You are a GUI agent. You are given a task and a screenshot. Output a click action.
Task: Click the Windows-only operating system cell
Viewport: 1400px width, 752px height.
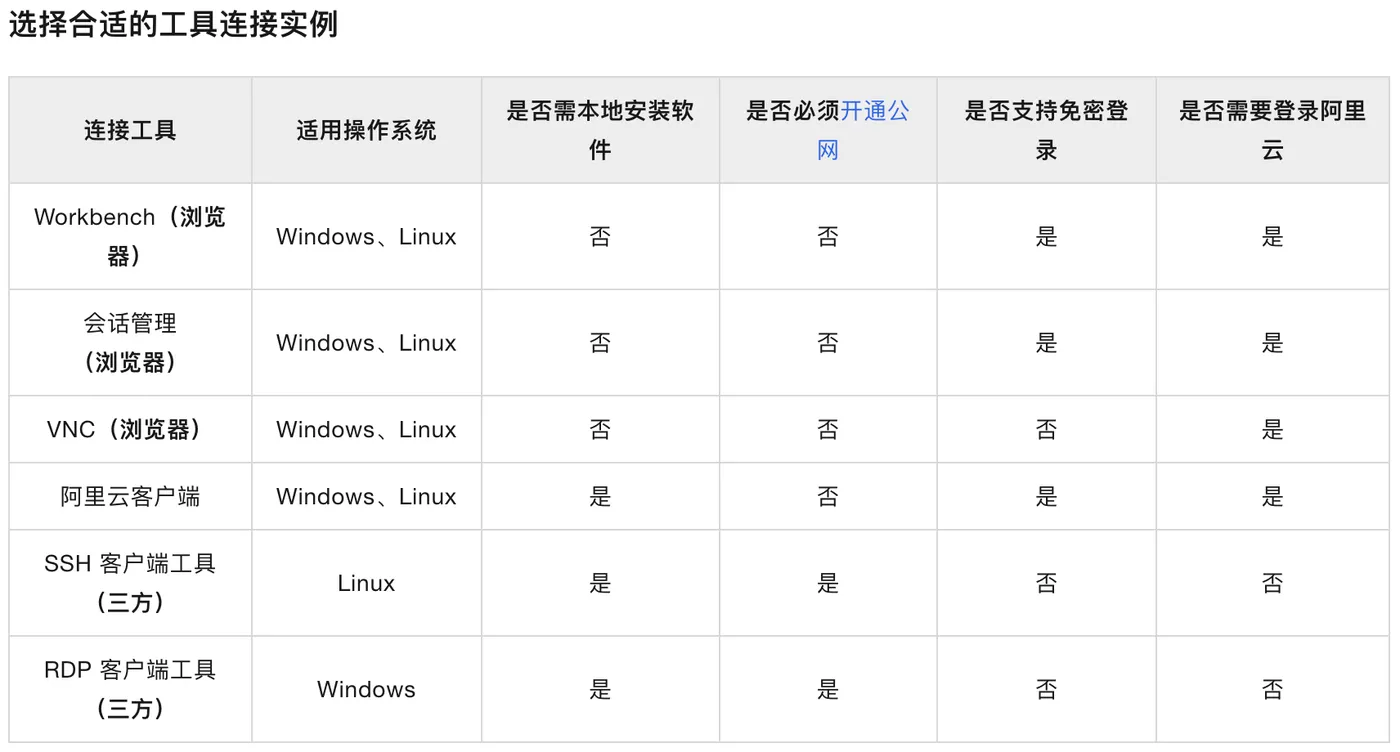tap(366, 689)
